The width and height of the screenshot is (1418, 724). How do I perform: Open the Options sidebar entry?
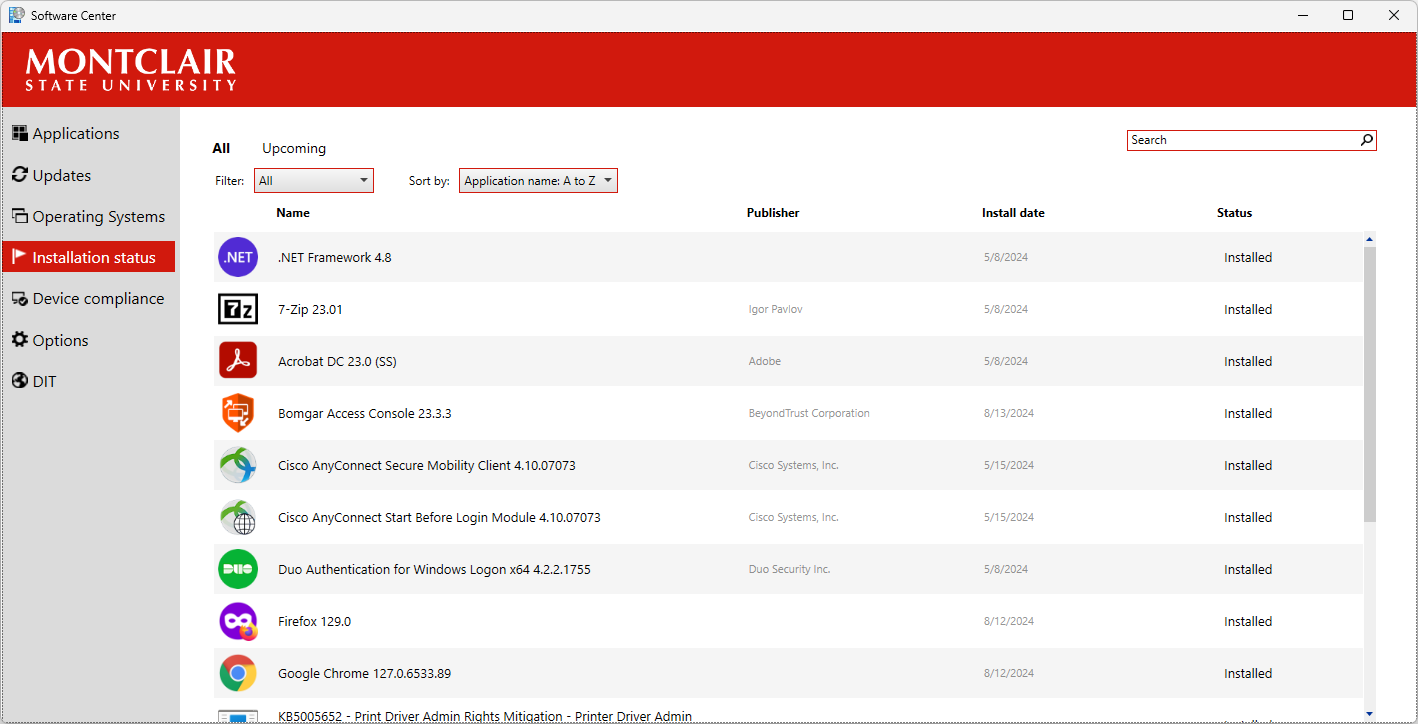pos(58,340)
